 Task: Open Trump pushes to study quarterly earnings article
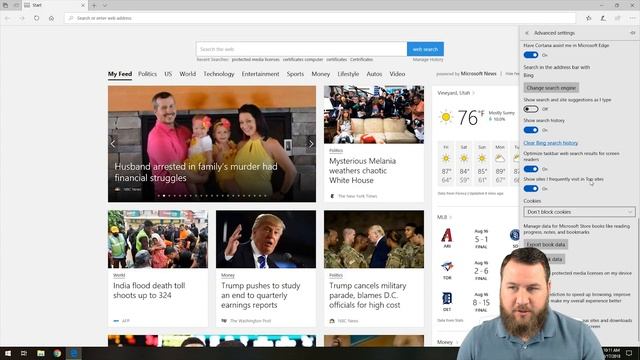(260, 295)
